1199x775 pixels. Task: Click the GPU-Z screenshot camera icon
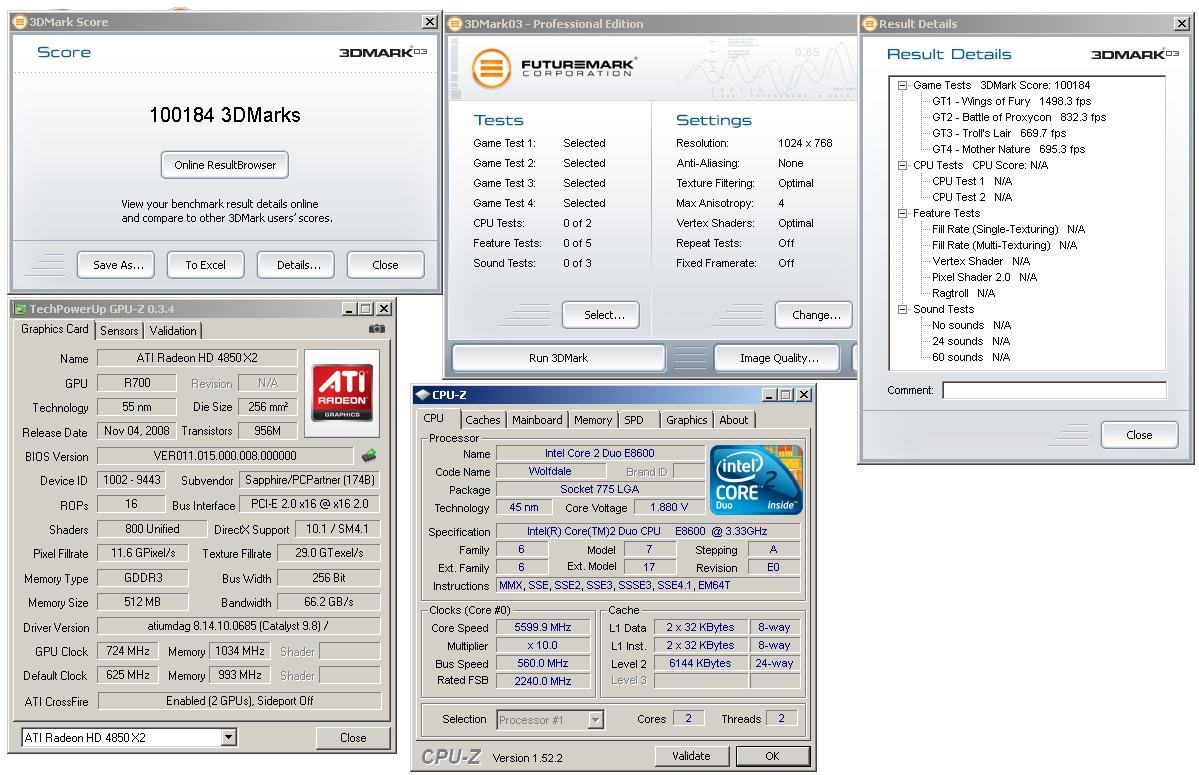377,329
